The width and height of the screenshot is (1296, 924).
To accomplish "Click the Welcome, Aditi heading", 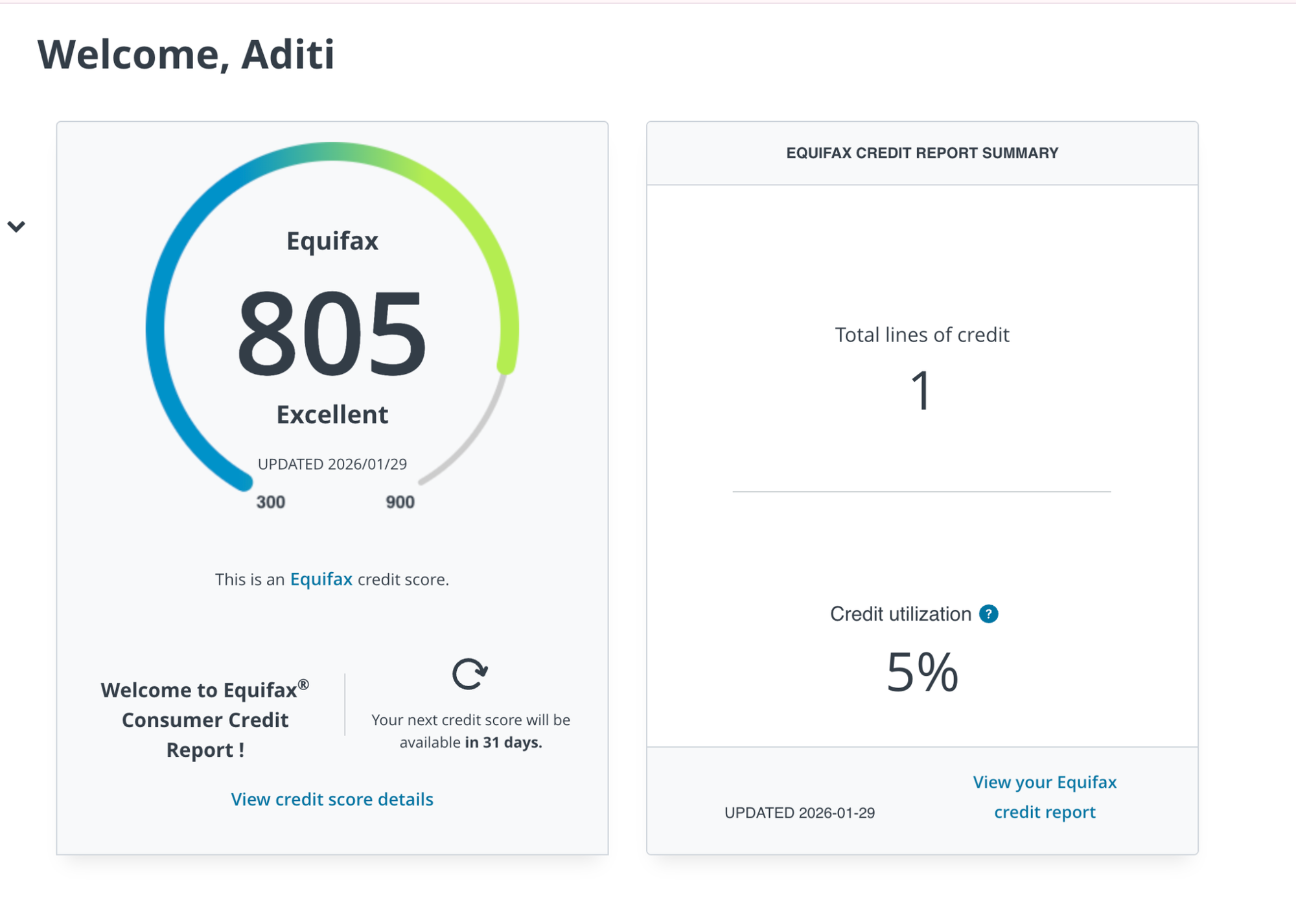I will click(x=186, y=54).
